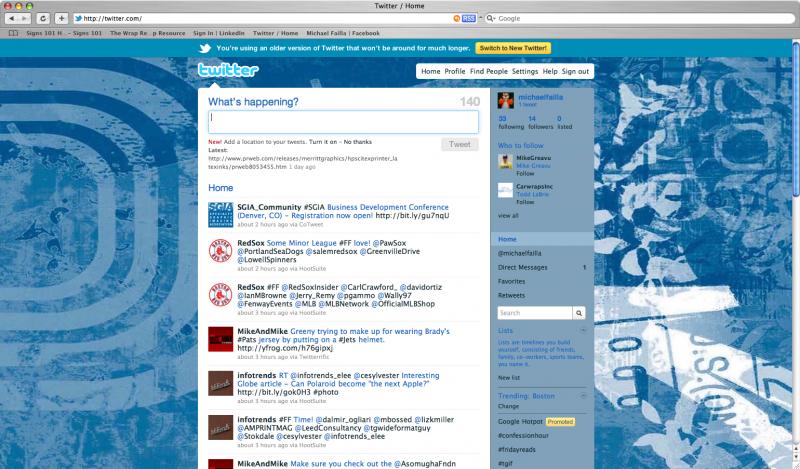800x469 pixels.
Task: Open the michaelfailla username link
Action: click(541, 97)
